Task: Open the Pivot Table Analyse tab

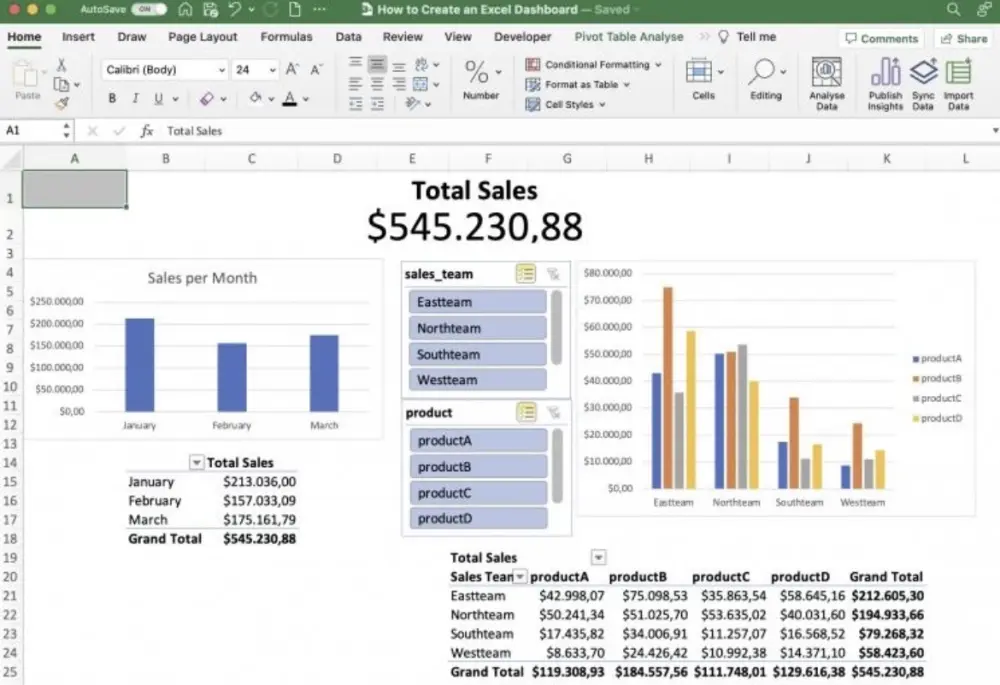Action: pyautogui.click(x=629, y=37)
